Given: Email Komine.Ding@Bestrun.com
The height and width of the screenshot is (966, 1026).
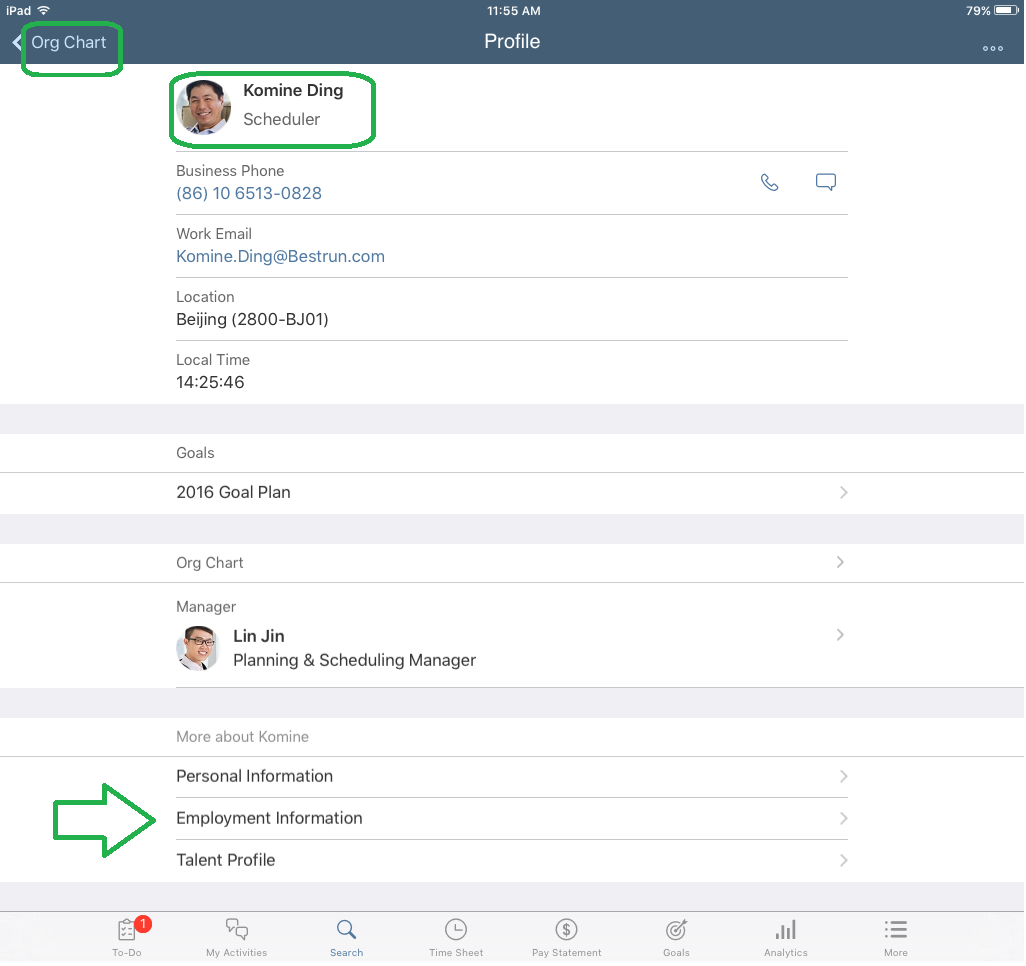Looking at the screenshot, I should click(280, 256).
